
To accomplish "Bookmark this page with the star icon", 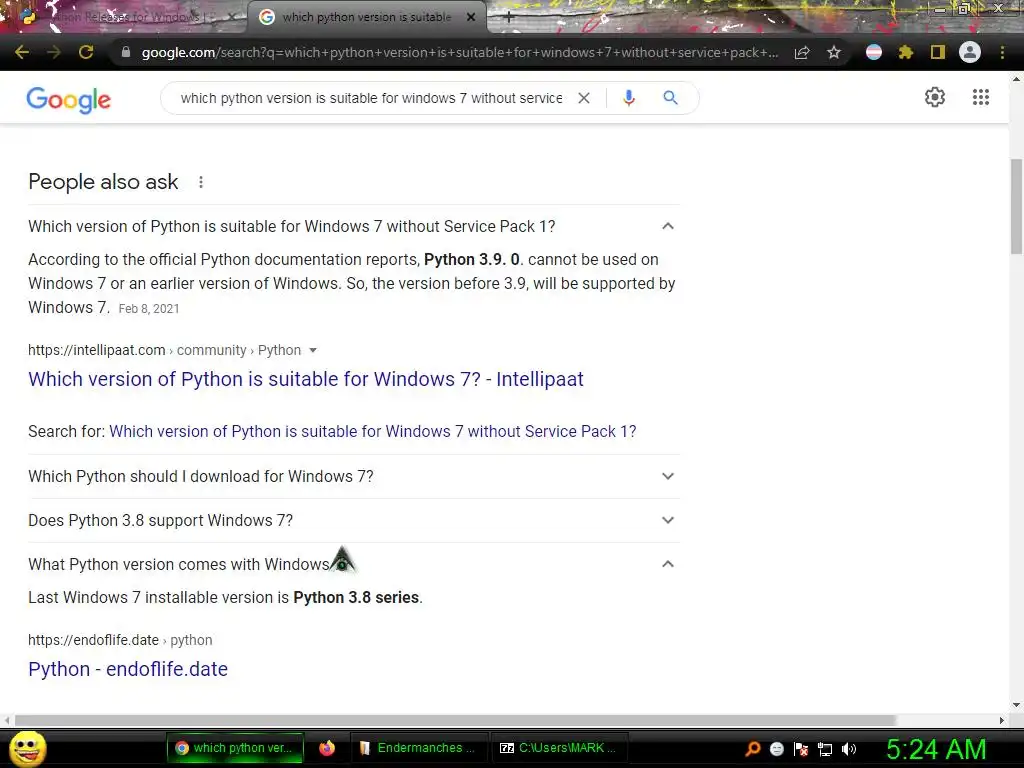I will (834, 52).
